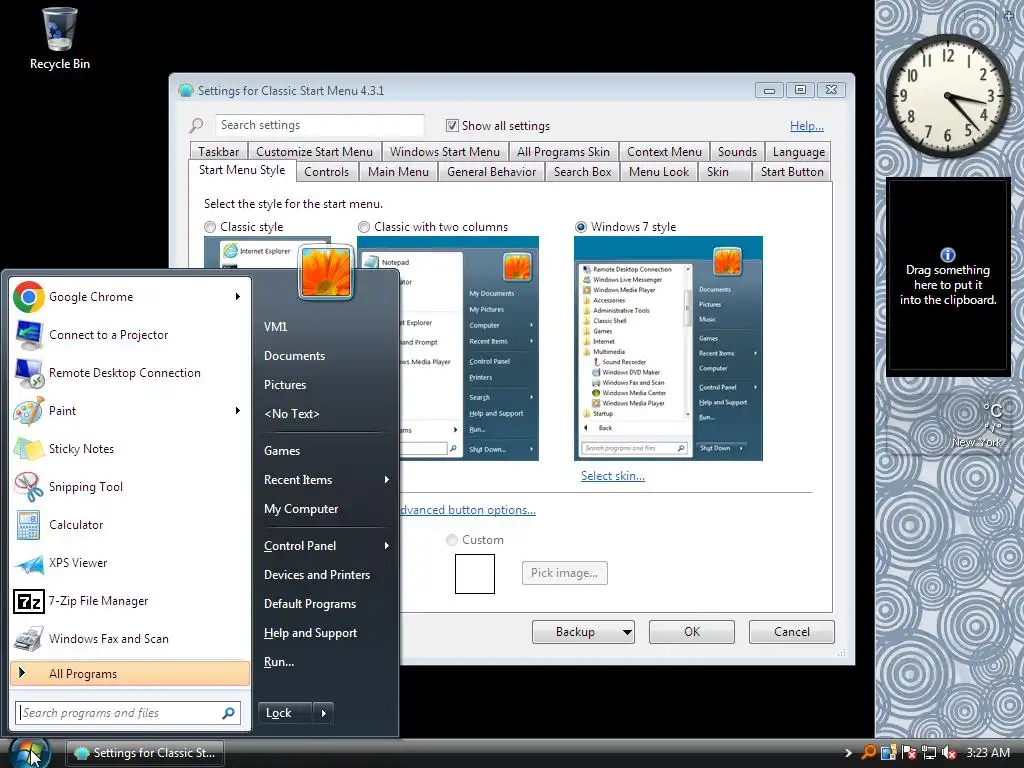
Task: Switch to the Search Box tab
Action: coord(582,172)
